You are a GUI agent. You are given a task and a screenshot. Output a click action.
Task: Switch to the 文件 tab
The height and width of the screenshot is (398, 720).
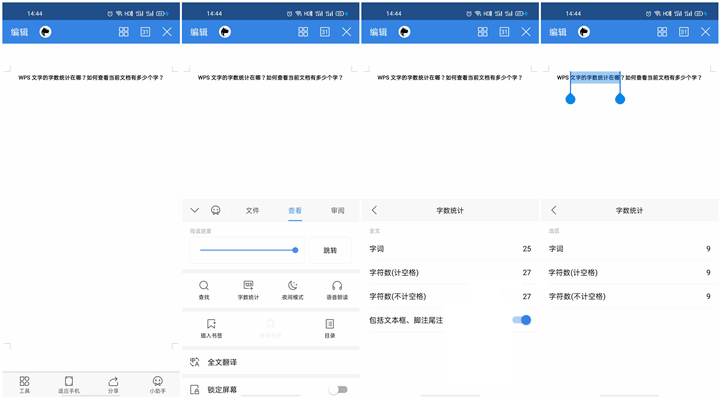(x=252, y=210)
